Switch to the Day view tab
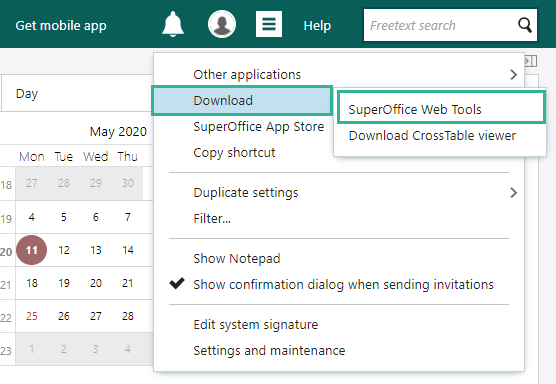Screen dimensions: 556x384 coord(27,94)
